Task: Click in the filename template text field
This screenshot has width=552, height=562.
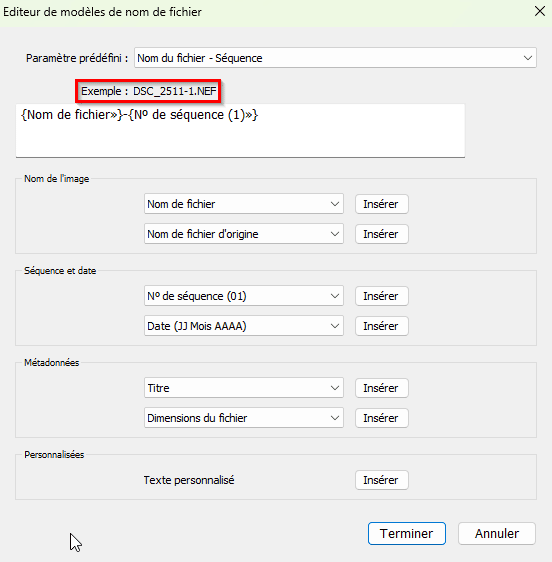Action: 240,130
